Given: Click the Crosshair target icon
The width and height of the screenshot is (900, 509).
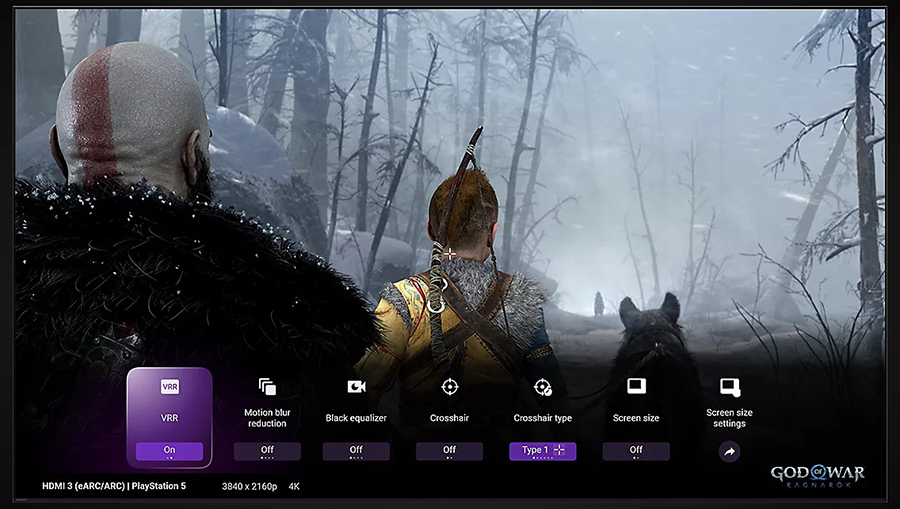Looking at the screenshot, I should 450,386.
